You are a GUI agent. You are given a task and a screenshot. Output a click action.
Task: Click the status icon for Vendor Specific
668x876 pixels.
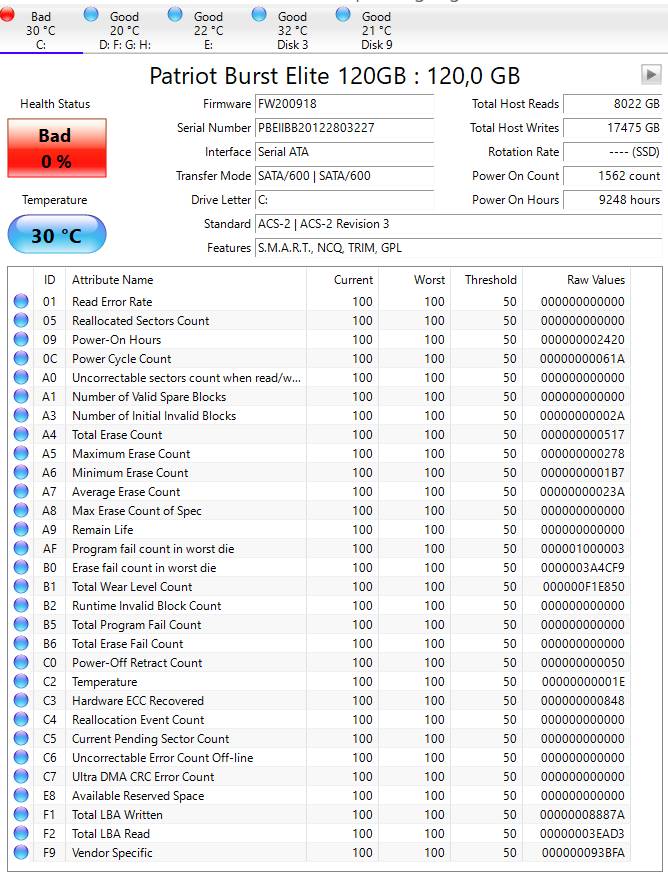[21, 852]
